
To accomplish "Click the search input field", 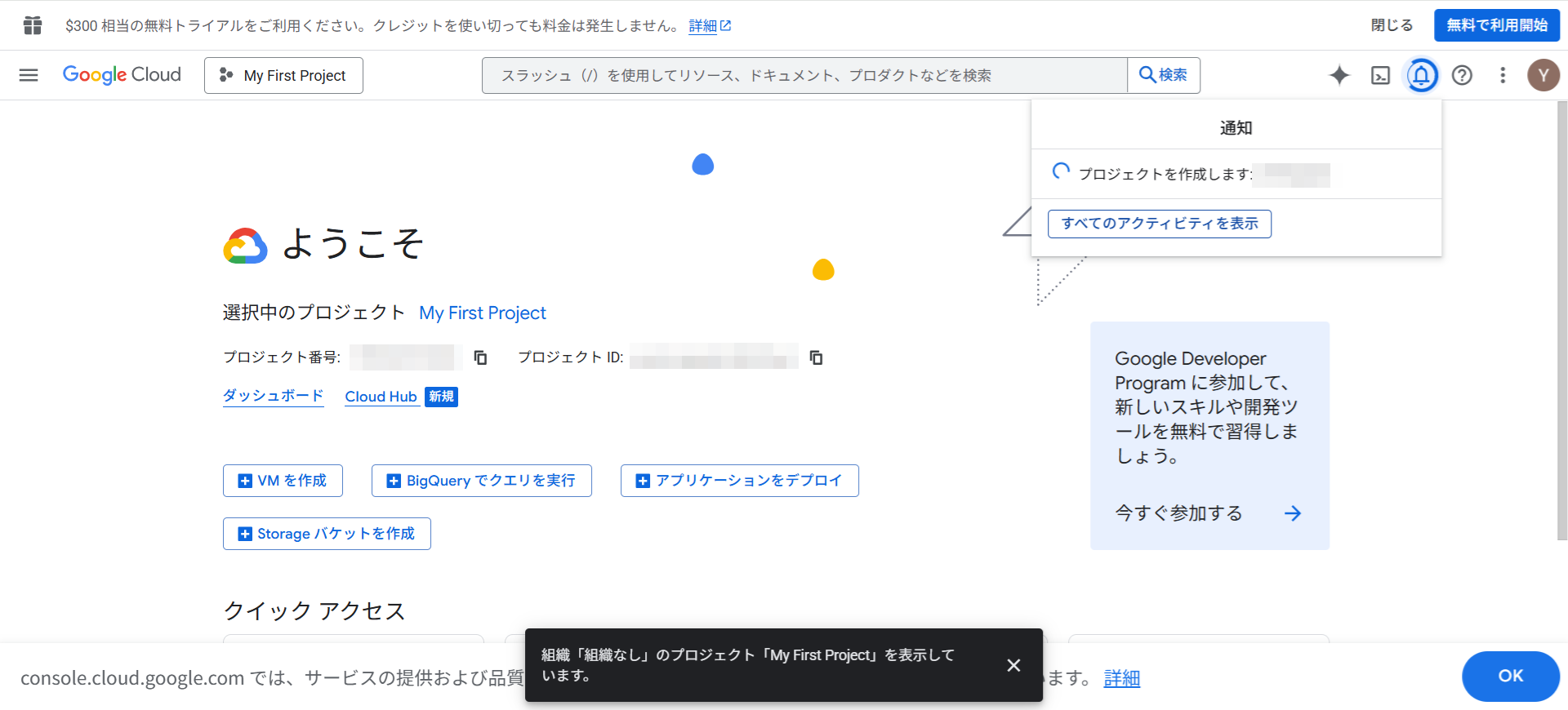I will 804,75.
